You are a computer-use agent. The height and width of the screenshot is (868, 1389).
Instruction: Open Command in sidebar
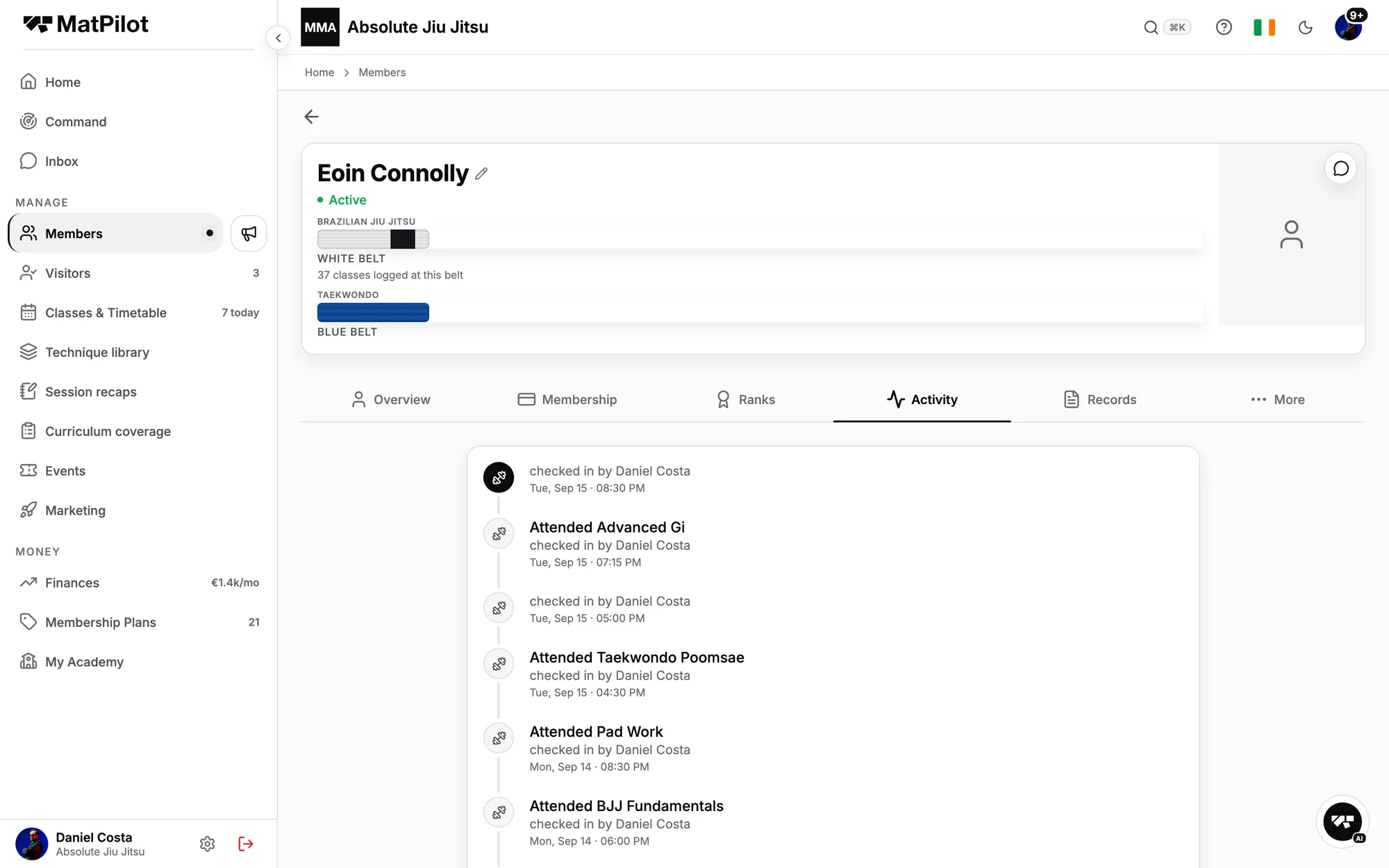138,122
